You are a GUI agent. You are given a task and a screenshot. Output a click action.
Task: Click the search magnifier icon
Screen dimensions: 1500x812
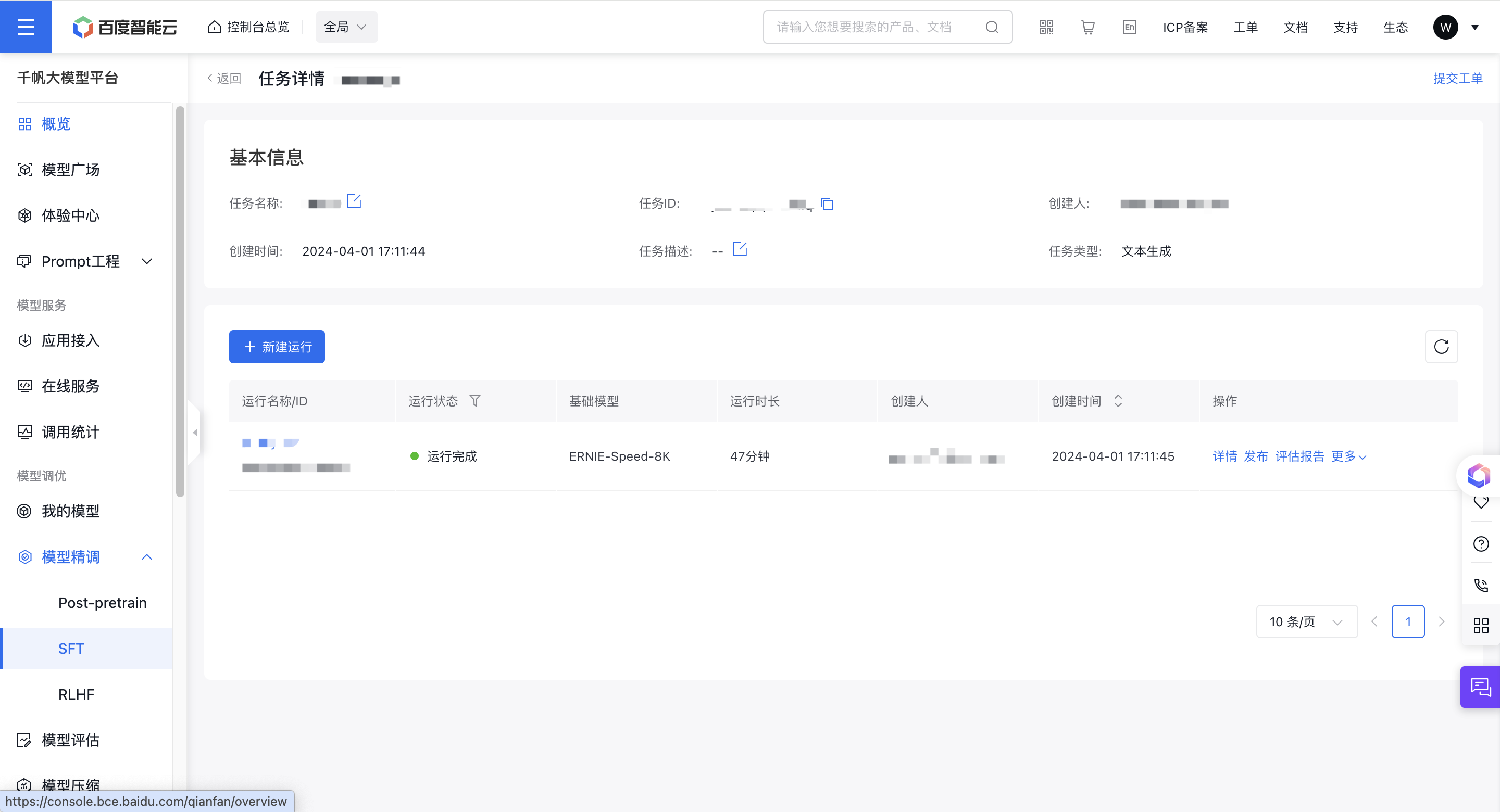992,27
